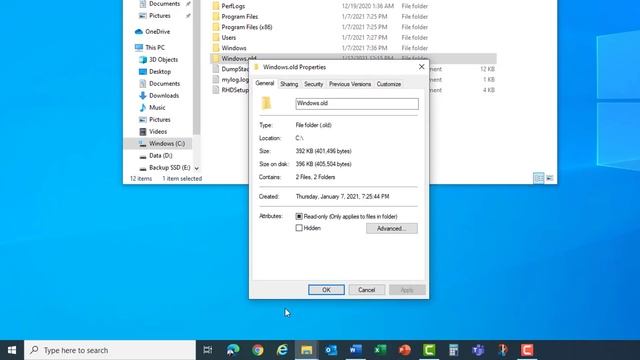Open the Advanced attributes dialog
Viewport: 640px width, 360px height.
point(391,228)
